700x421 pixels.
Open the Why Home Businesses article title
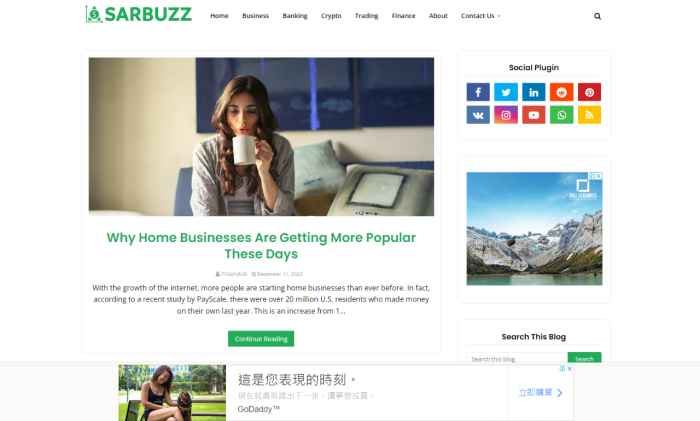[261, 246]
